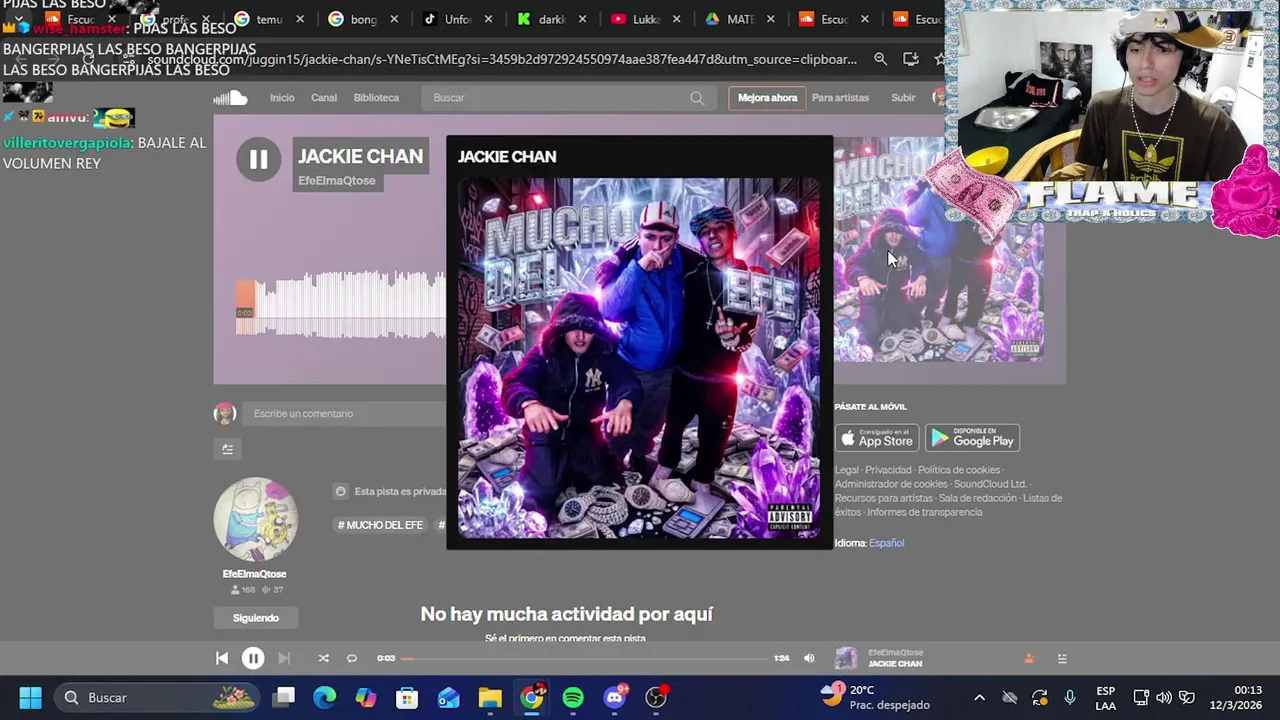Open Microsoft Store from the taskbar
This screenshot has height=720, width=1280.
pos(407,697)
